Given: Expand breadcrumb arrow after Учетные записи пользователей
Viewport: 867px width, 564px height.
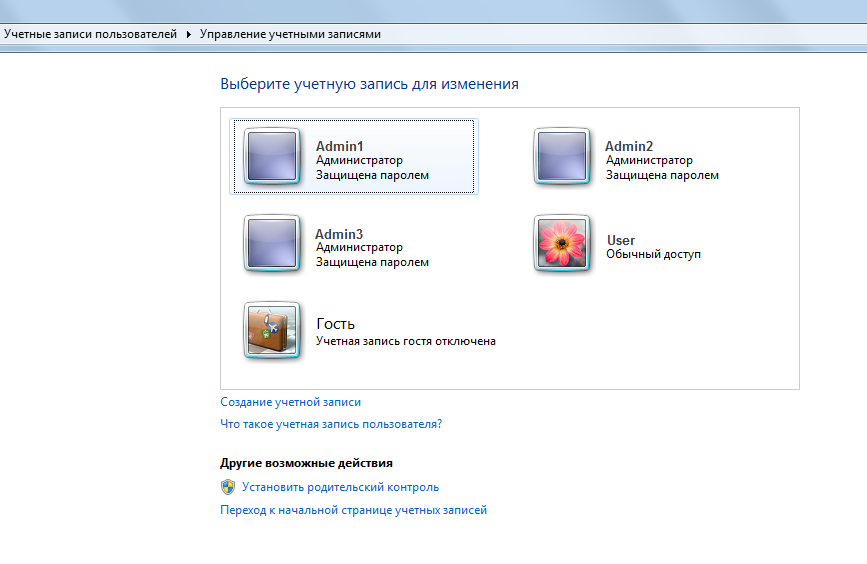Looking at the screenshot, I should [189, 34].
